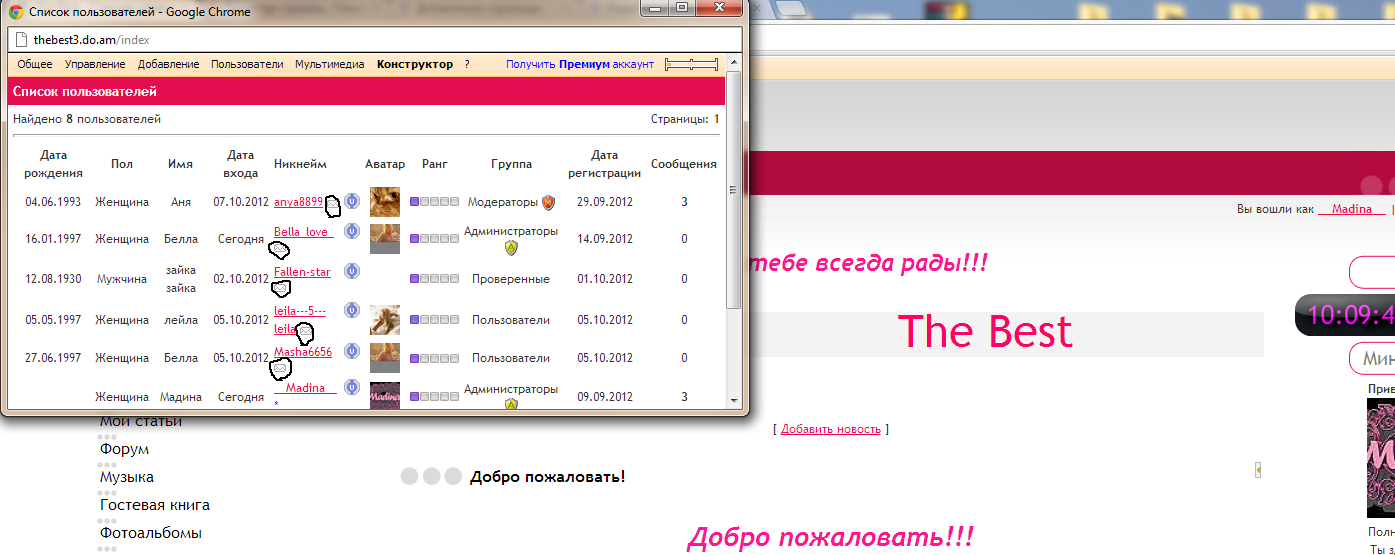
Task: Click the envelope icon next to anya8899
Action: coord(332,204)
